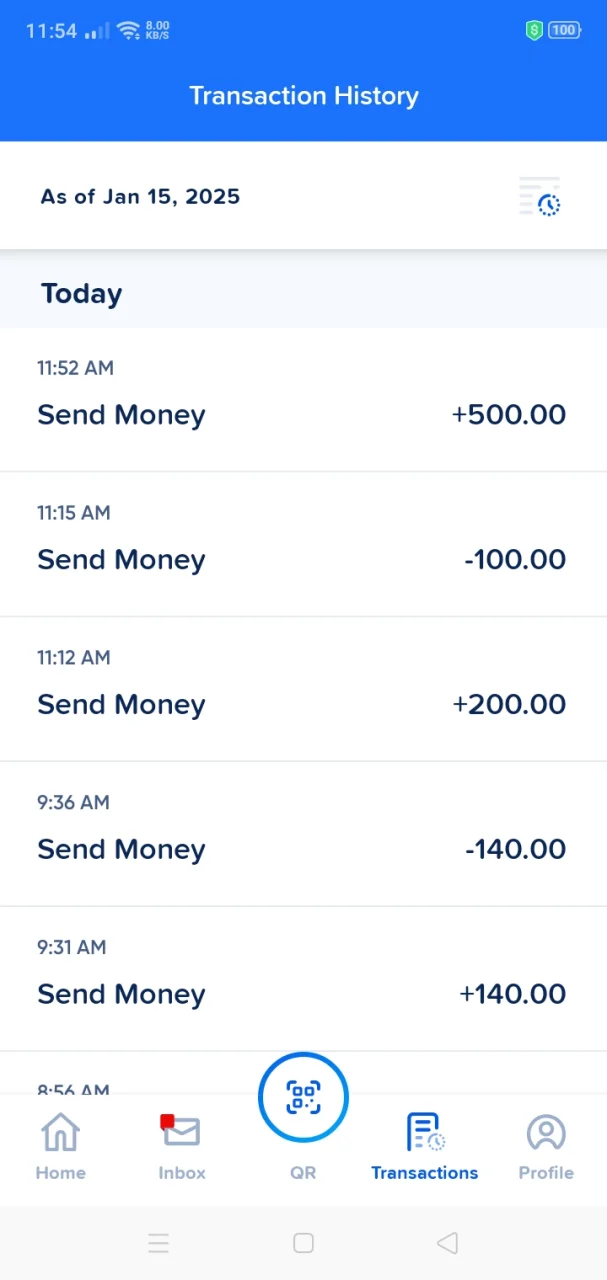
Task: Select the Transactions icon in bottom bar
Action: click(x=425, y=1132)
